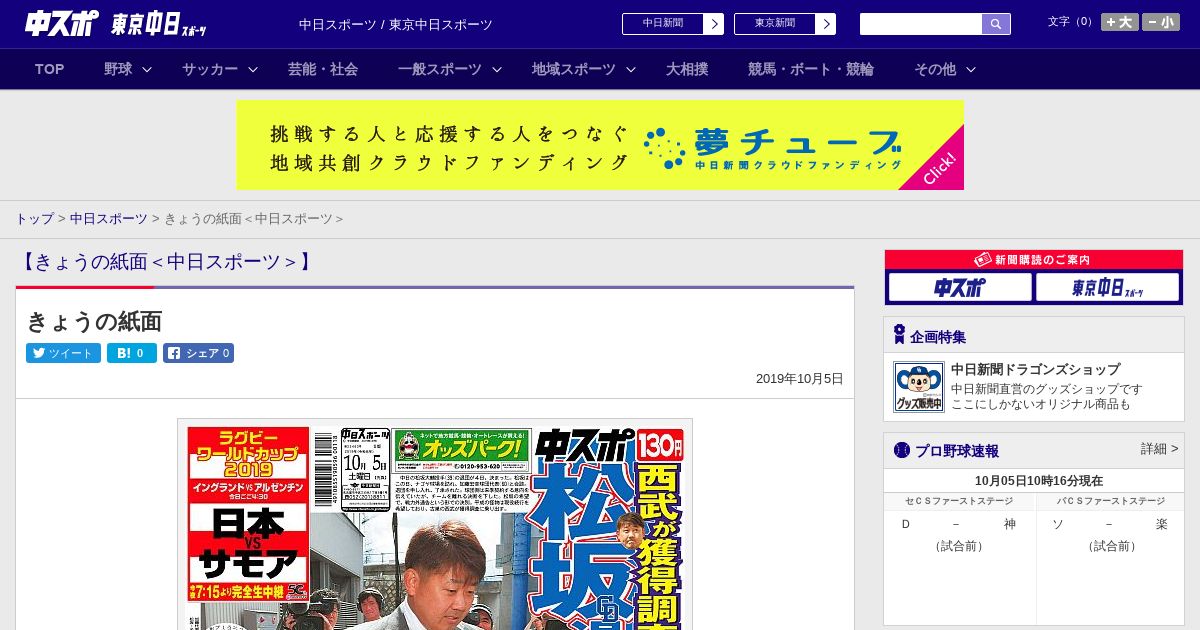Open the サッカー menu item

coord(210,69)
